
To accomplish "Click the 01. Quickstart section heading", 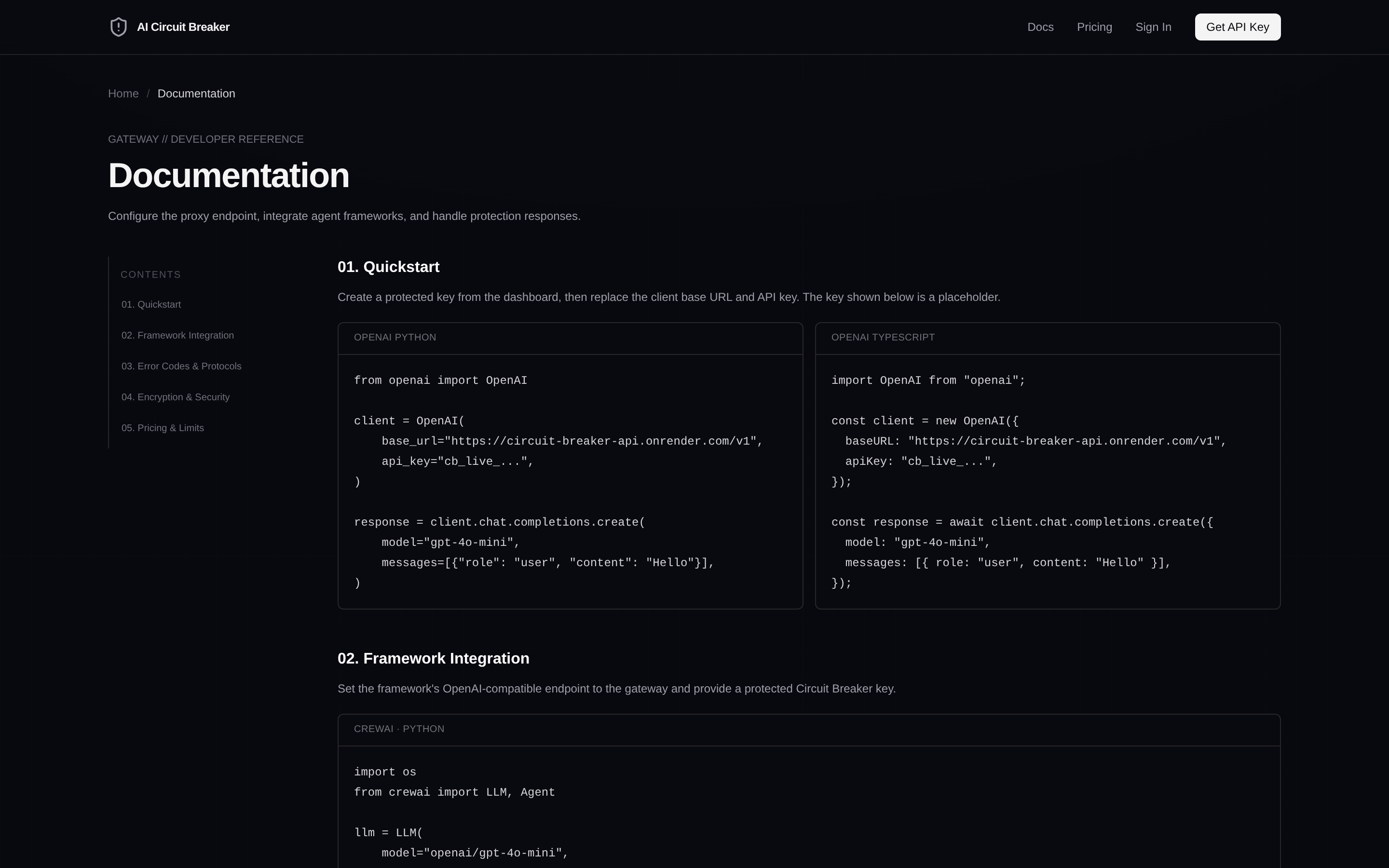I will point(389,267).
